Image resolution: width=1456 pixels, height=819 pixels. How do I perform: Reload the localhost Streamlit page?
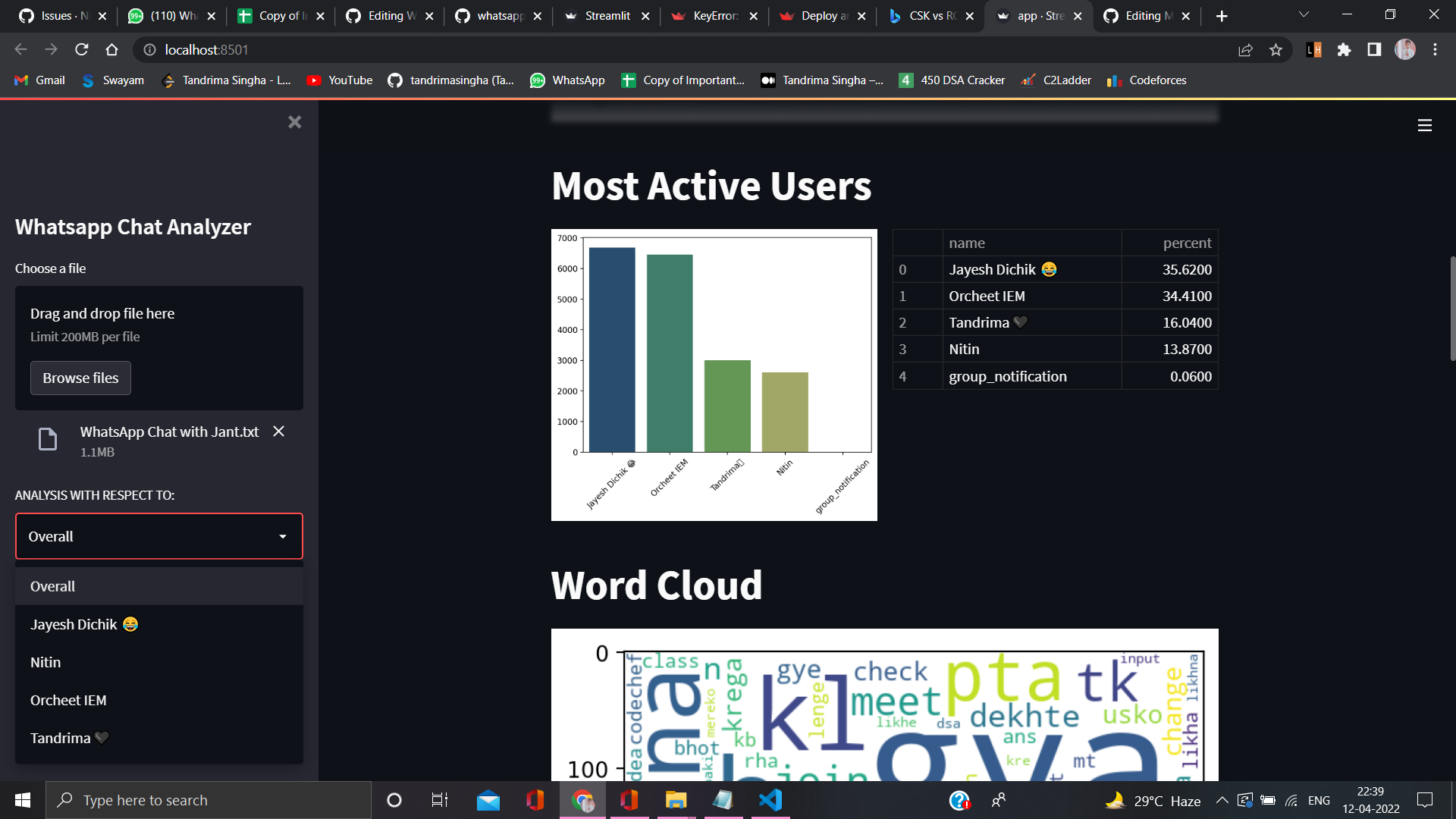(x=81, y=49)
